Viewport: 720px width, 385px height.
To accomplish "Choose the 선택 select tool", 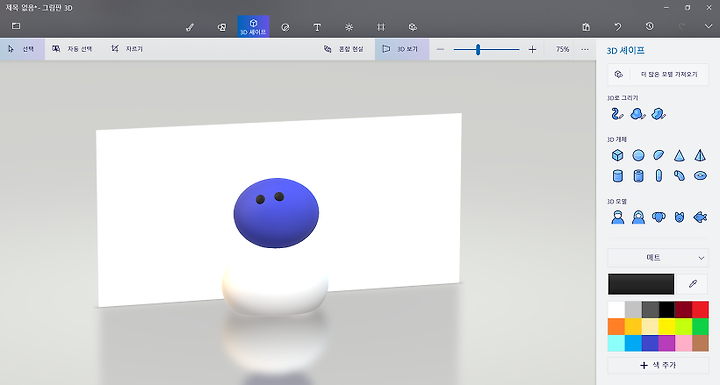I will click(22, 49).
